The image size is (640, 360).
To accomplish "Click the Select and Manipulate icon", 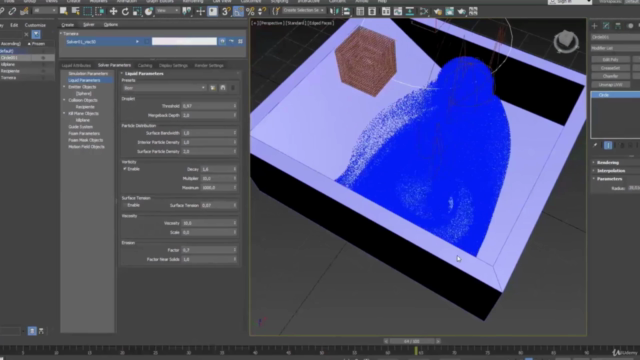I will (x=200, y=11).
